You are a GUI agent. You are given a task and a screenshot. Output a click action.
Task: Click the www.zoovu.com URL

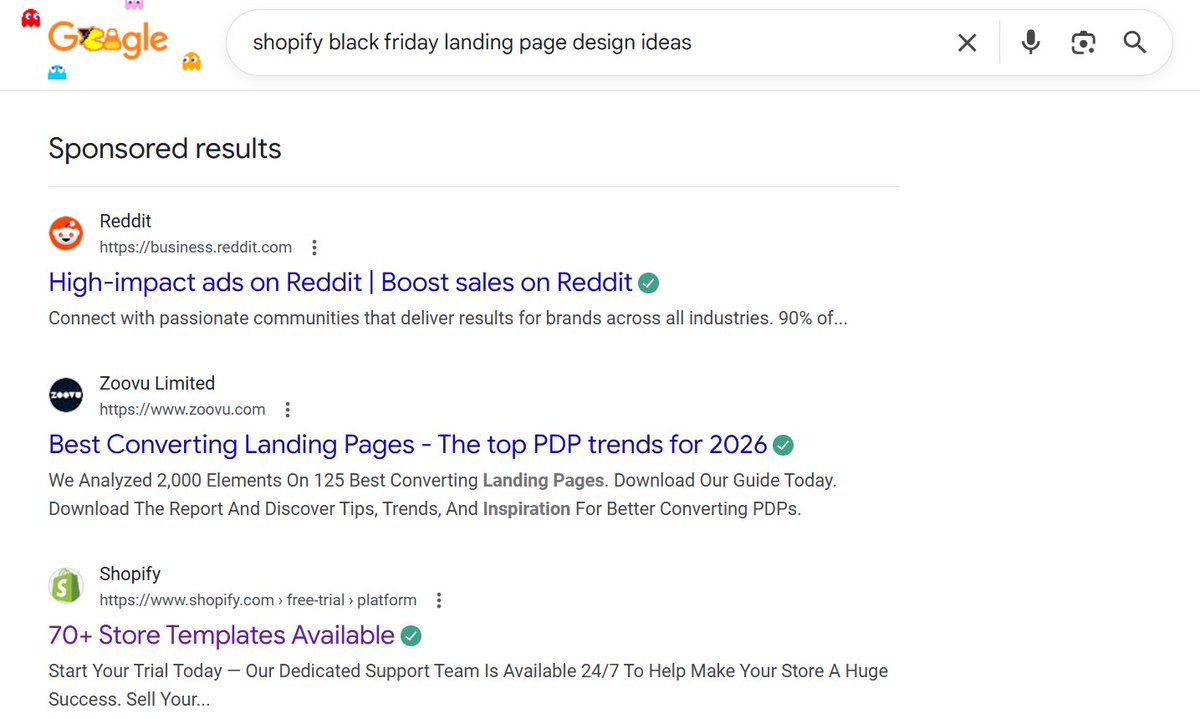[x=182, y=409]
